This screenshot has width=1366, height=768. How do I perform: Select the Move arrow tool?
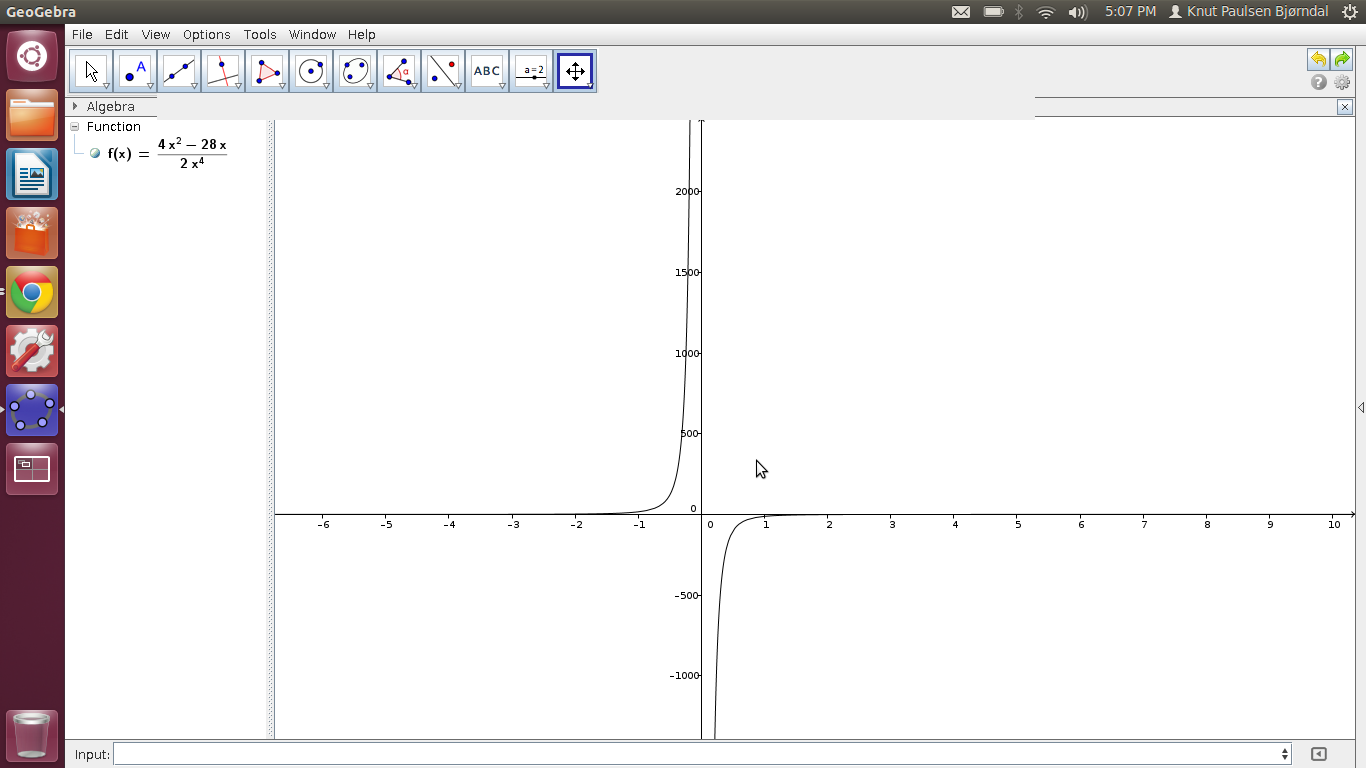(91, 71)
